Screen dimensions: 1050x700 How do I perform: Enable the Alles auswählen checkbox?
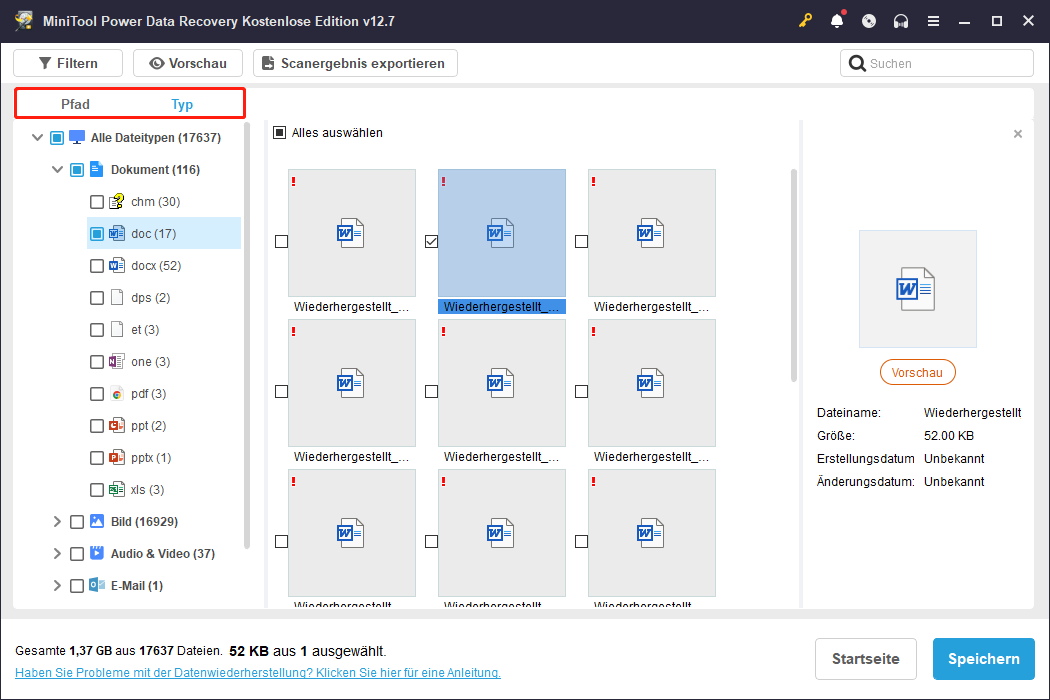tap(280, 131)
